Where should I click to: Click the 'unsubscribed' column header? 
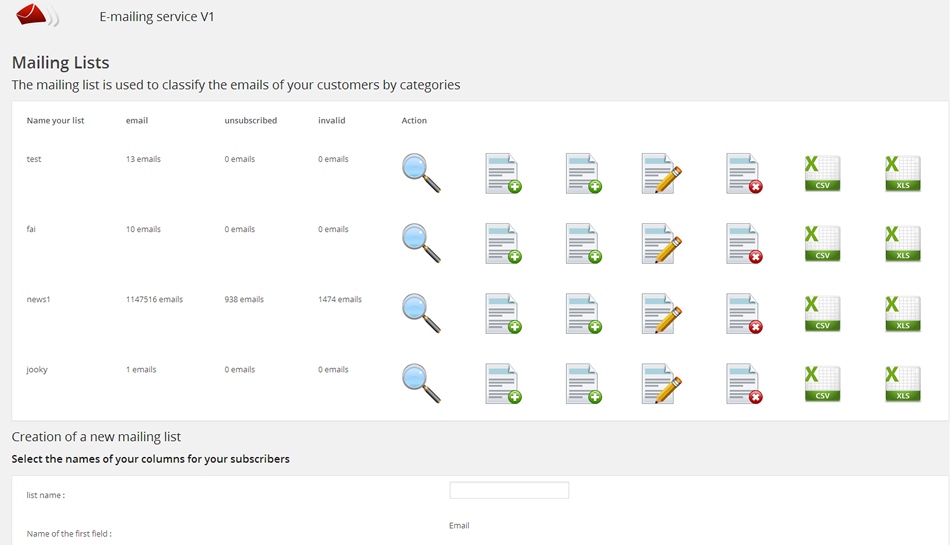pyautogui.click(x=251, y=121)
